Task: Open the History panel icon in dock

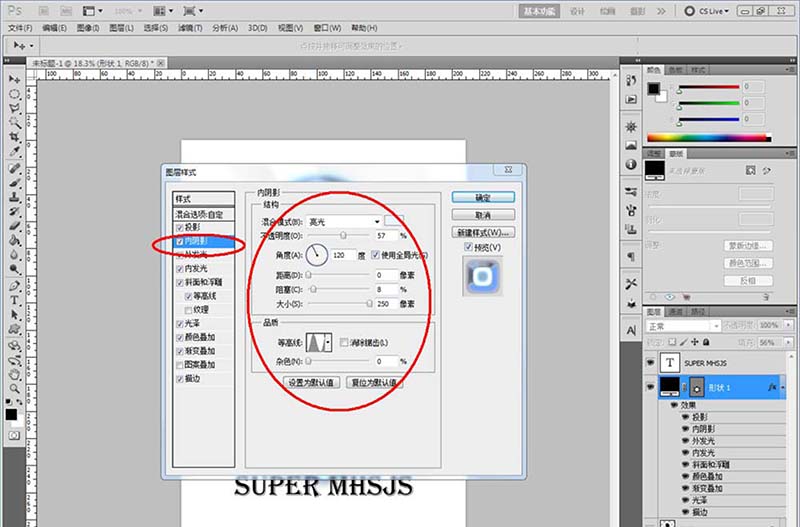Action: (632, 80)
